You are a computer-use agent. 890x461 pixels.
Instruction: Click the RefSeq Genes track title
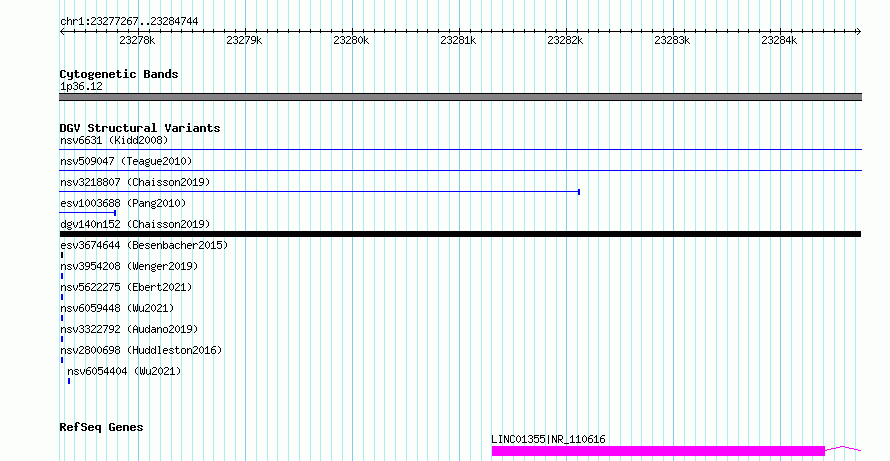click(101, 428)
